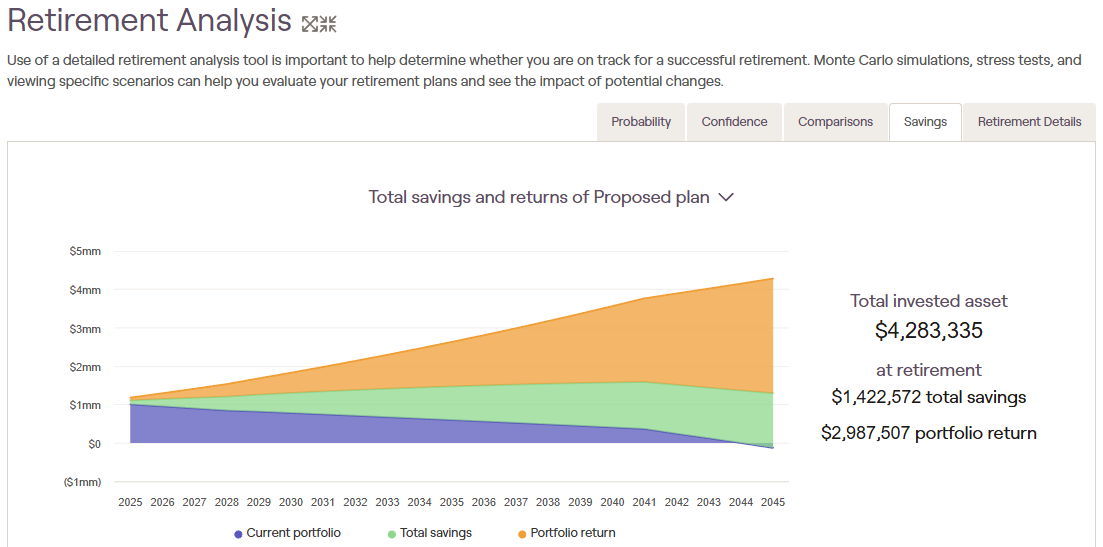Expand the chart title dropdown chevron
Image resolution: width=1103 pixels, height=547 pixels.
click(727, 197)
